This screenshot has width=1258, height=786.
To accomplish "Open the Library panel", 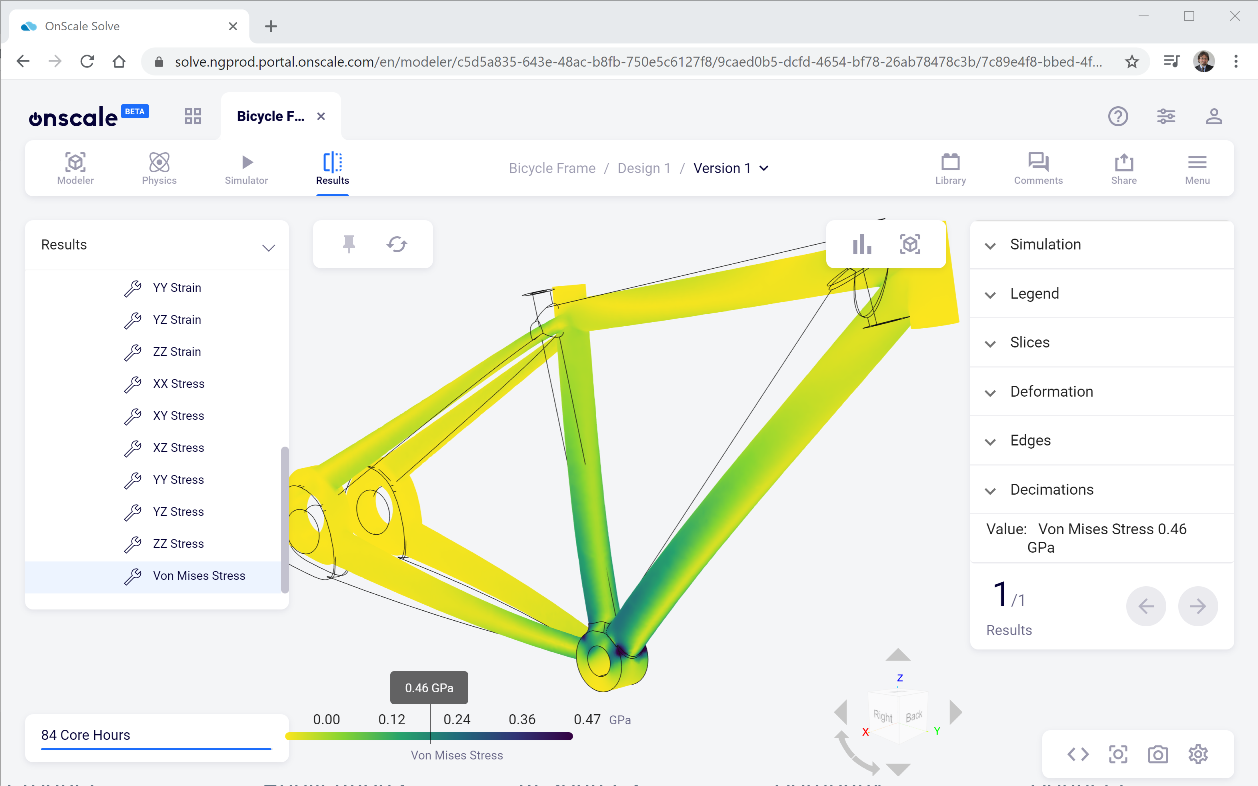I will coord(950,168).
